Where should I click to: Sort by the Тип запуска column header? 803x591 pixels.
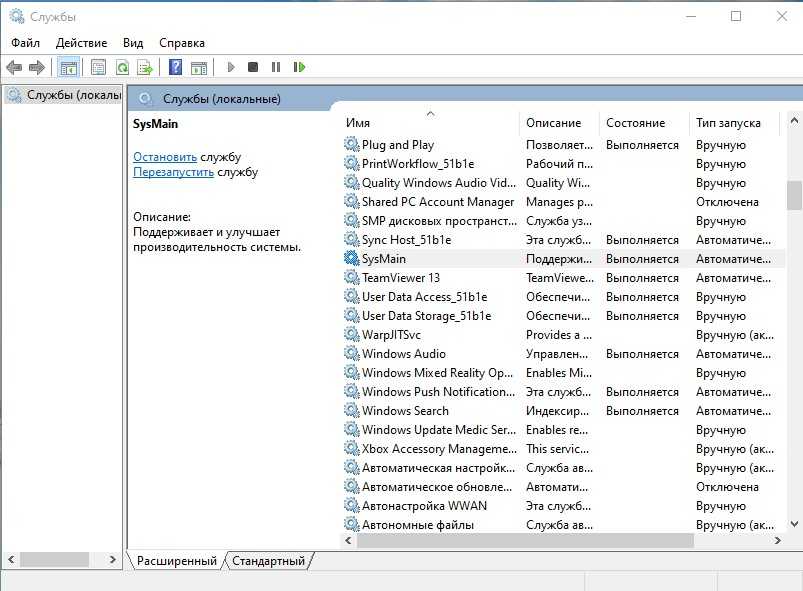(734, 123)
